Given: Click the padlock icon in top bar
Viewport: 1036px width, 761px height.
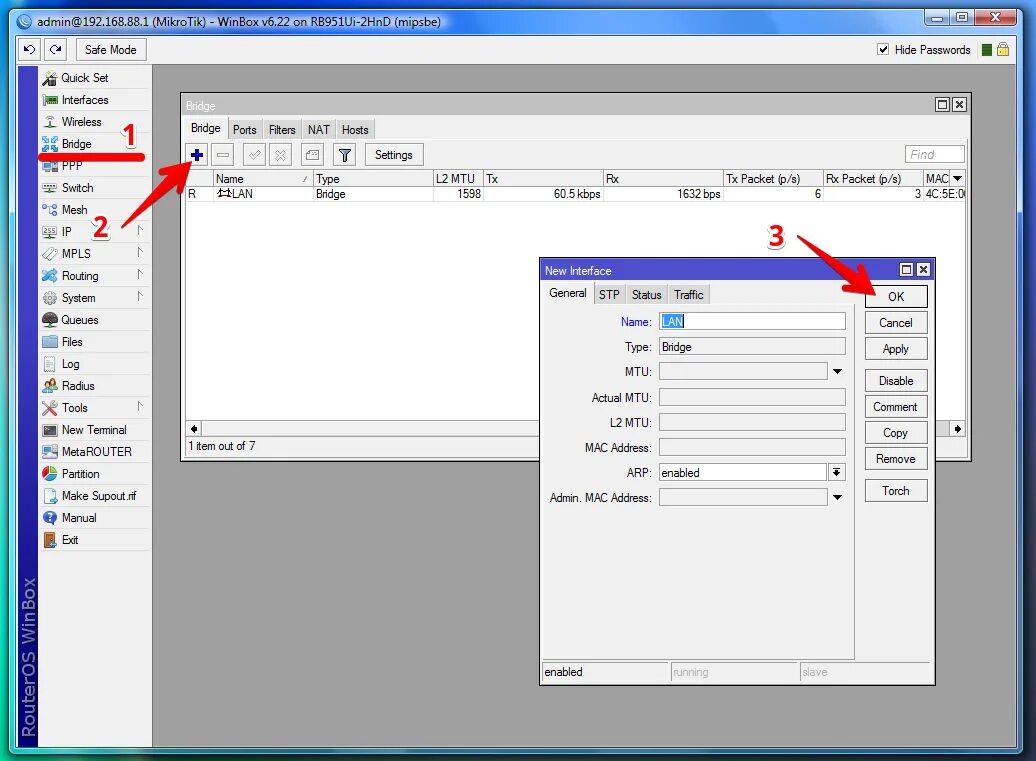Looking at the screenshot, I should coord(1003,50).
